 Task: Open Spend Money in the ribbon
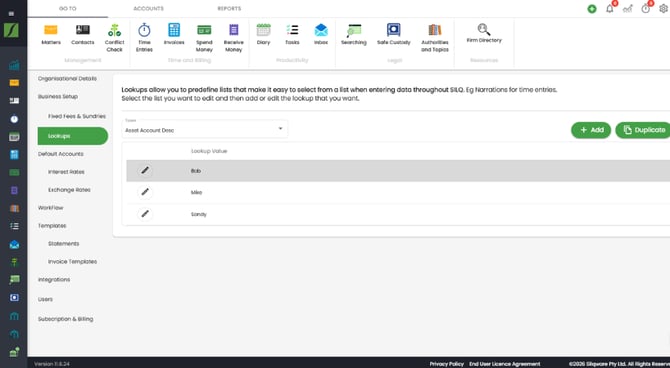pos(204,38)
